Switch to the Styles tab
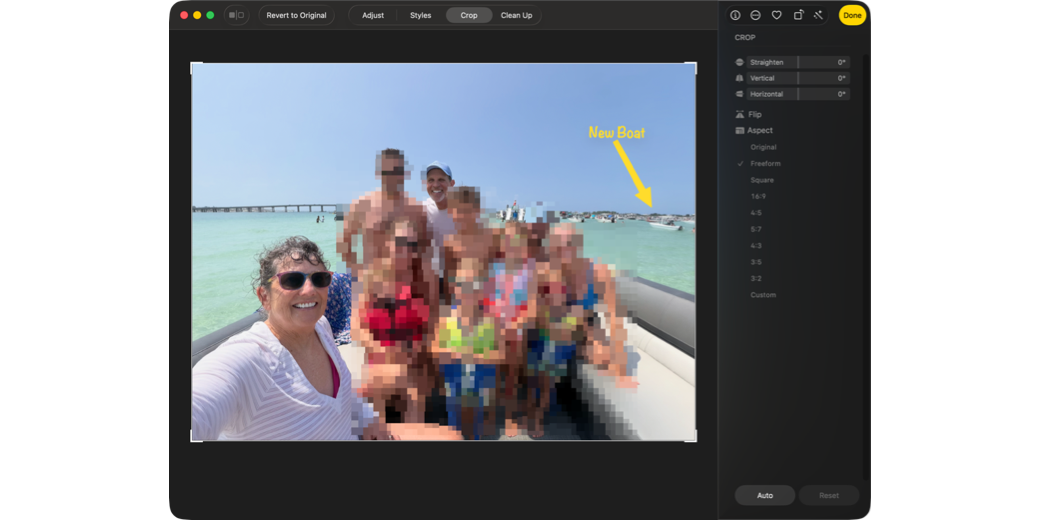Image resolution: width=1040 pixels, height=520 pixels. [421, 15]
